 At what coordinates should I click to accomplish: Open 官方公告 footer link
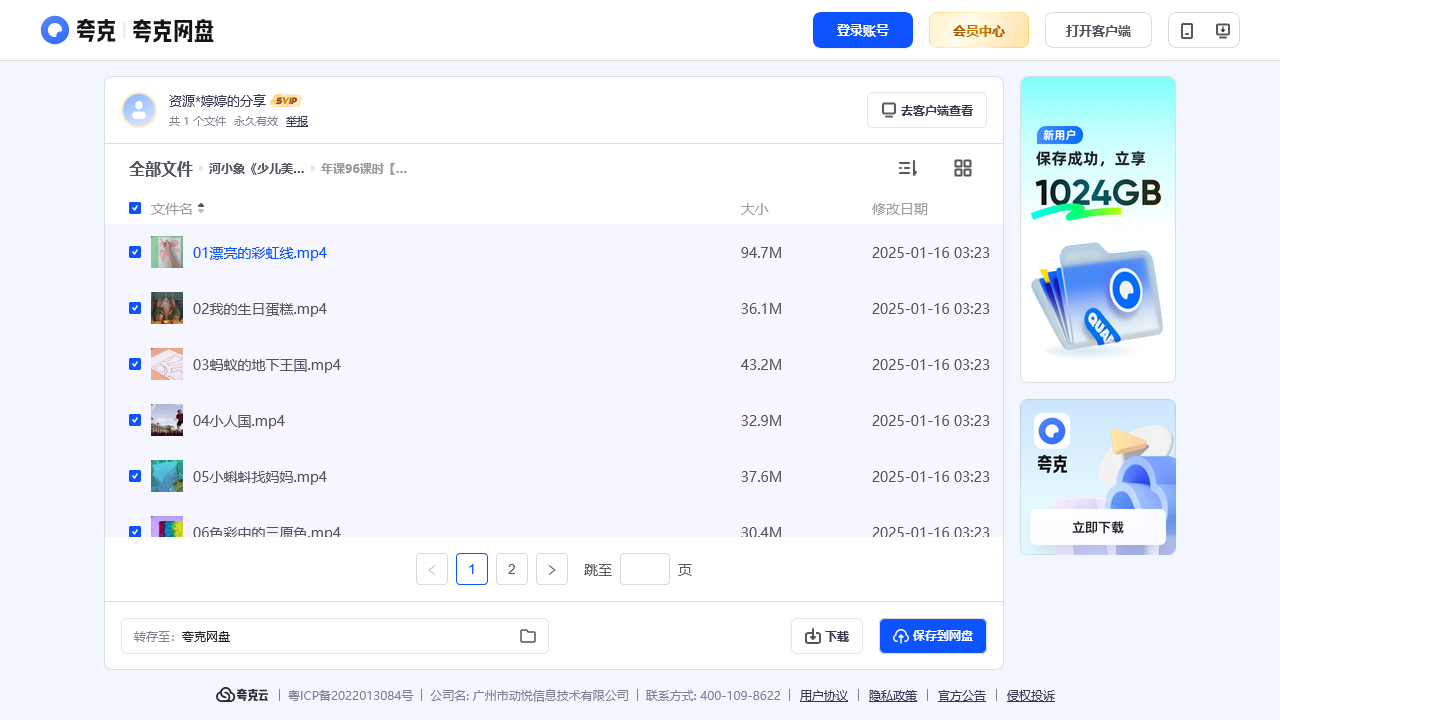coord(962,695)
